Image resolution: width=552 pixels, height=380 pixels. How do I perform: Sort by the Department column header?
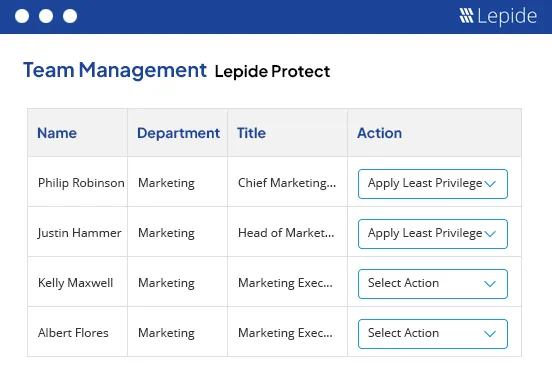click(x=178, y=133)
